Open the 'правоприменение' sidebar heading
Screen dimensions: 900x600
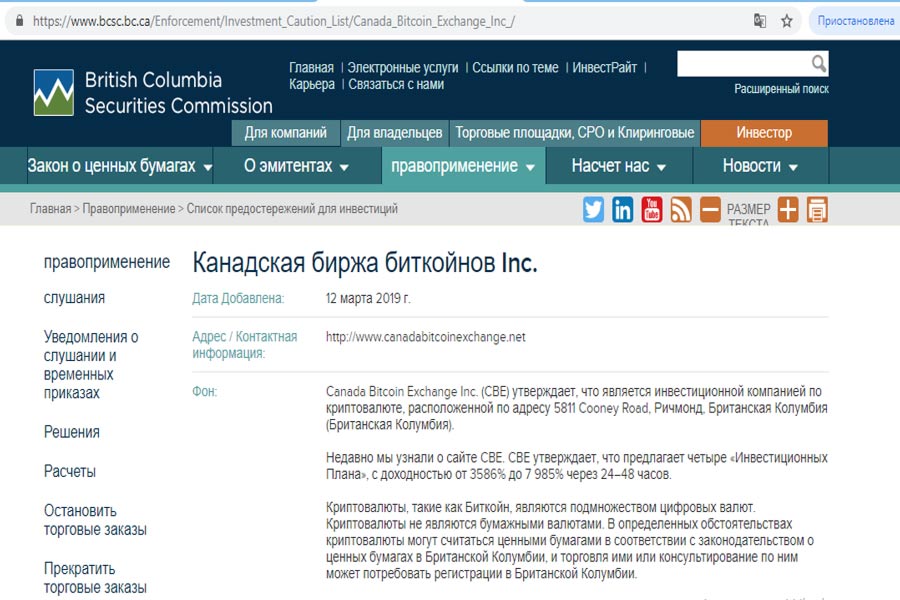pyautogui.click(x=107, y=262)
